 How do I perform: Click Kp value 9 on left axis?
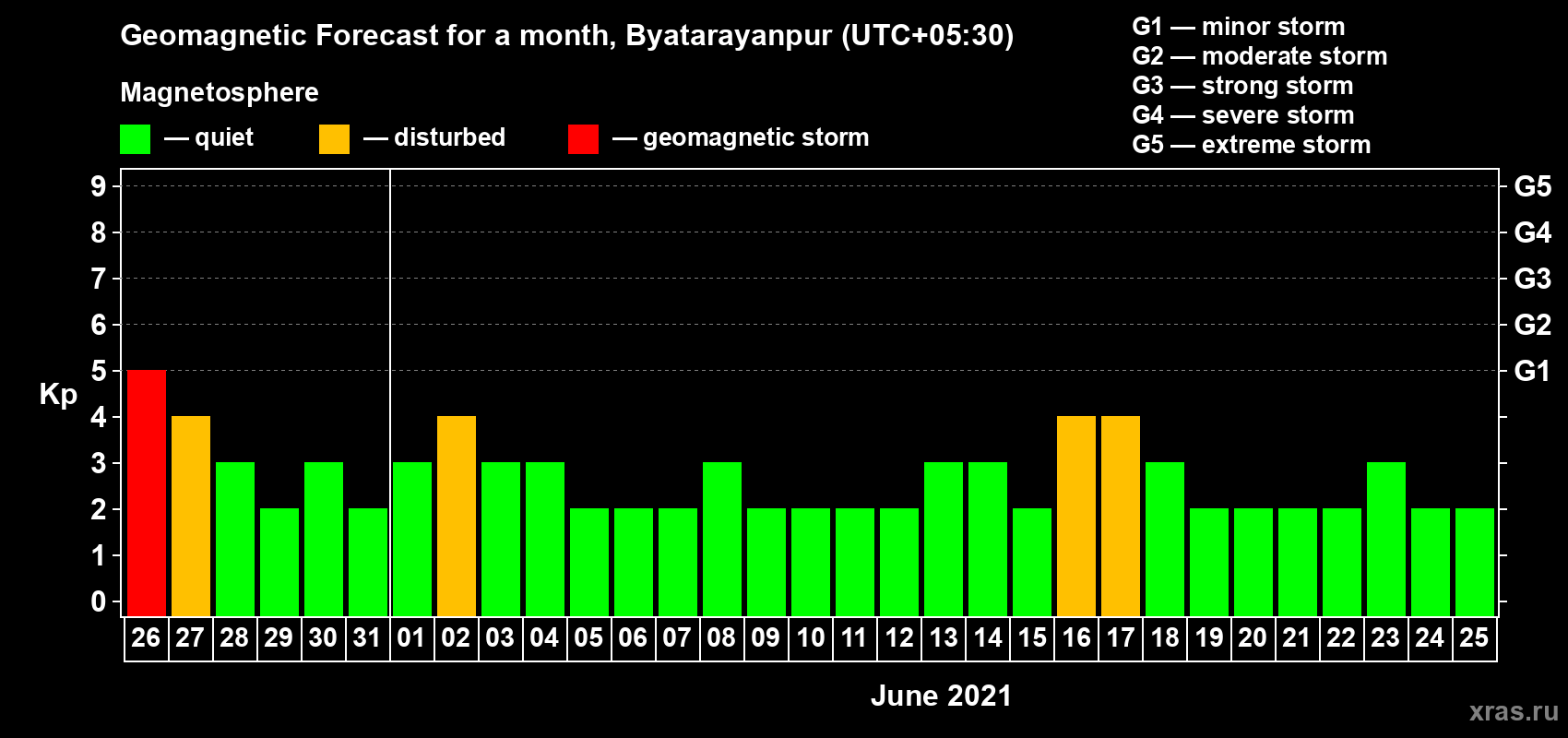(x=99, y=186)
